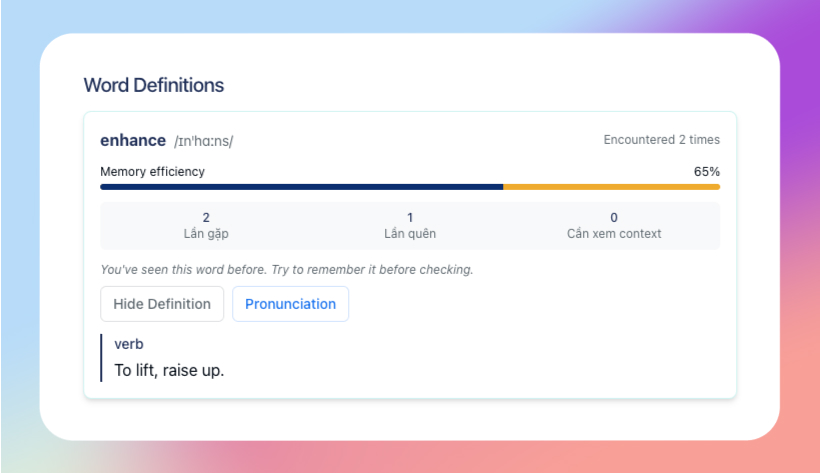
Task: Click the "Encountered 2 times" text
Action: pyautogui.click(x=661, y=140)
